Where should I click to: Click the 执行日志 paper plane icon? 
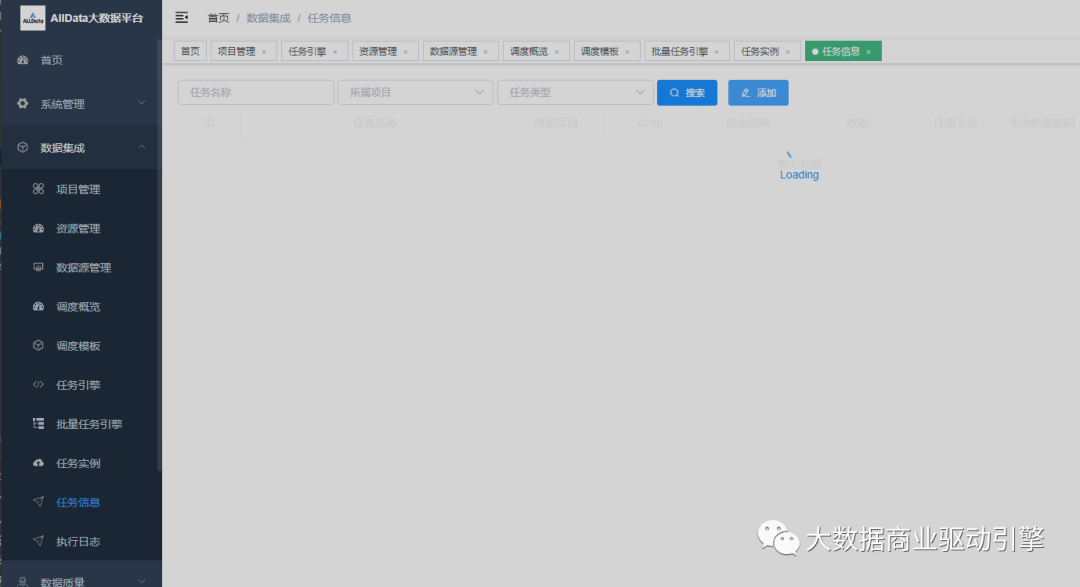click(38, 541)
